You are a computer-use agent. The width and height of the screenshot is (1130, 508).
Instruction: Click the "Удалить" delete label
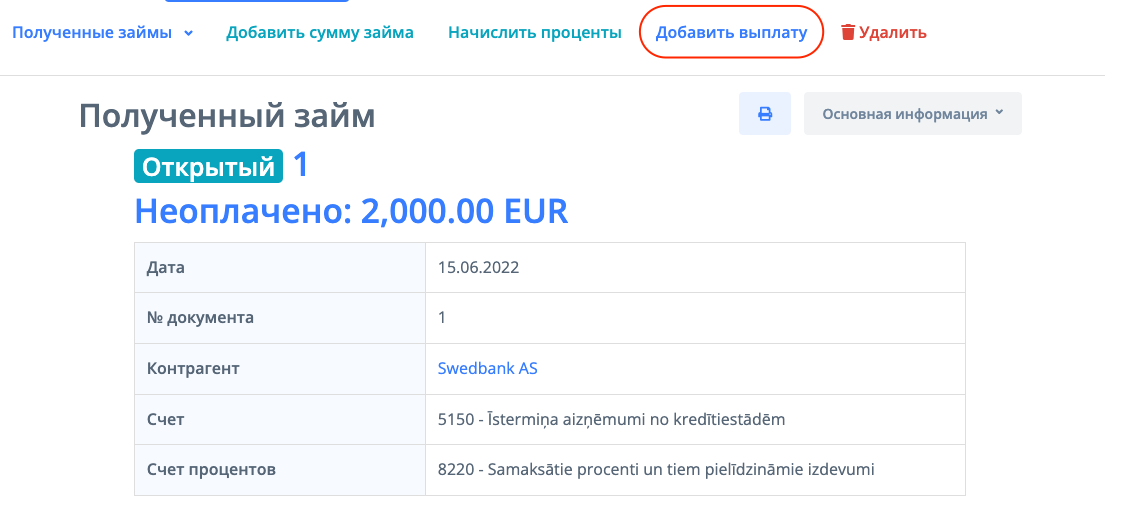click(893, 33)
